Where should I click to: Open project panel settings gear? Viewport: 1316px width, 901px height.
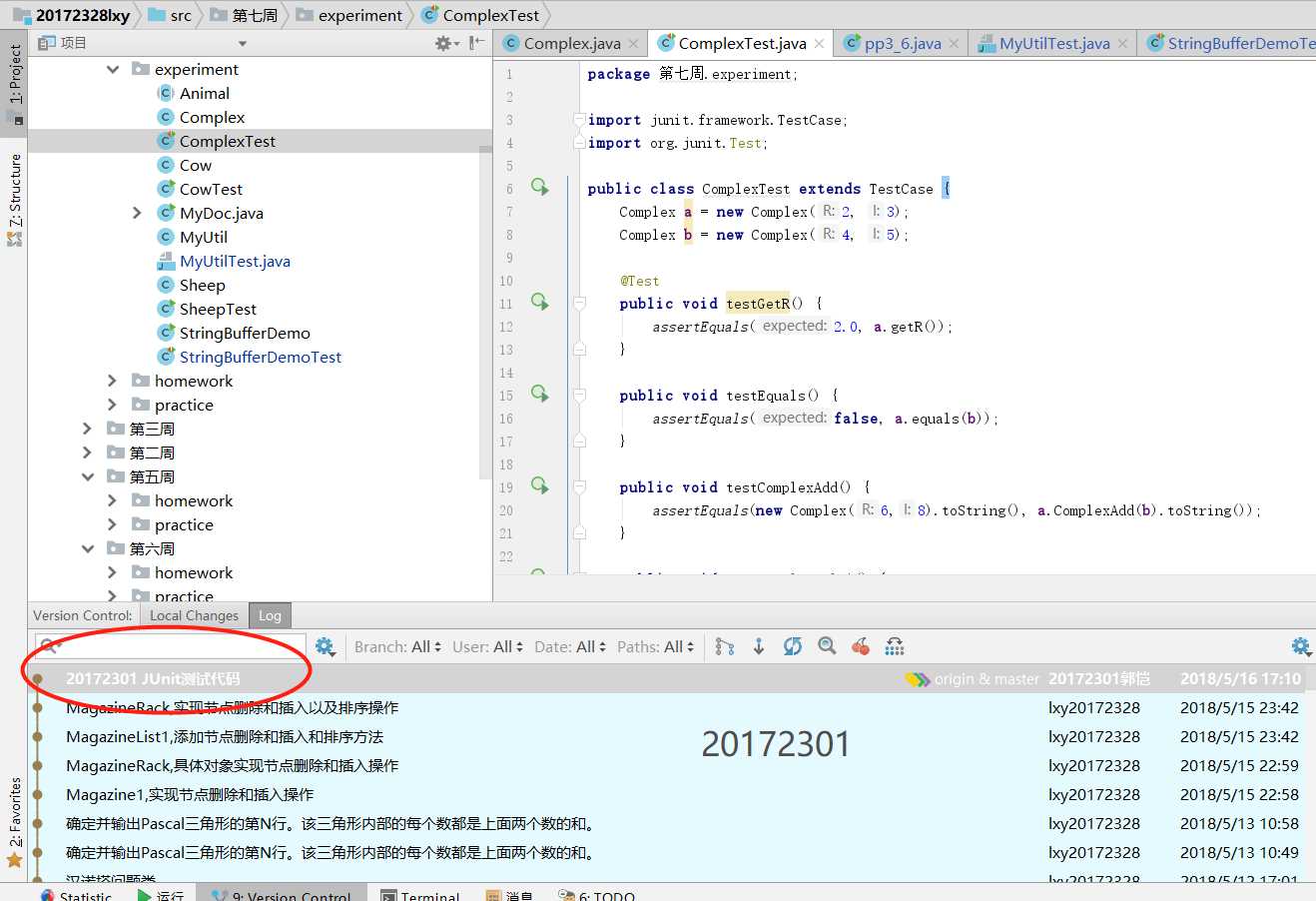point(445,43)
